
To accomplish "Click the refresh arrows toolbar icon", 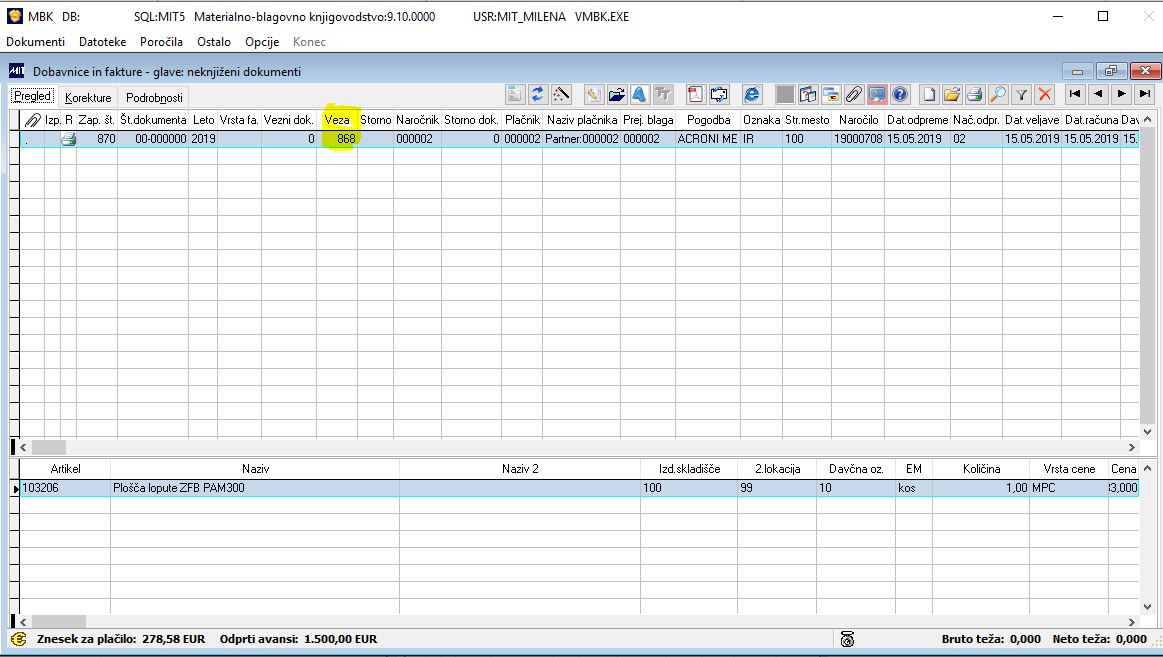I will [538, 94].
